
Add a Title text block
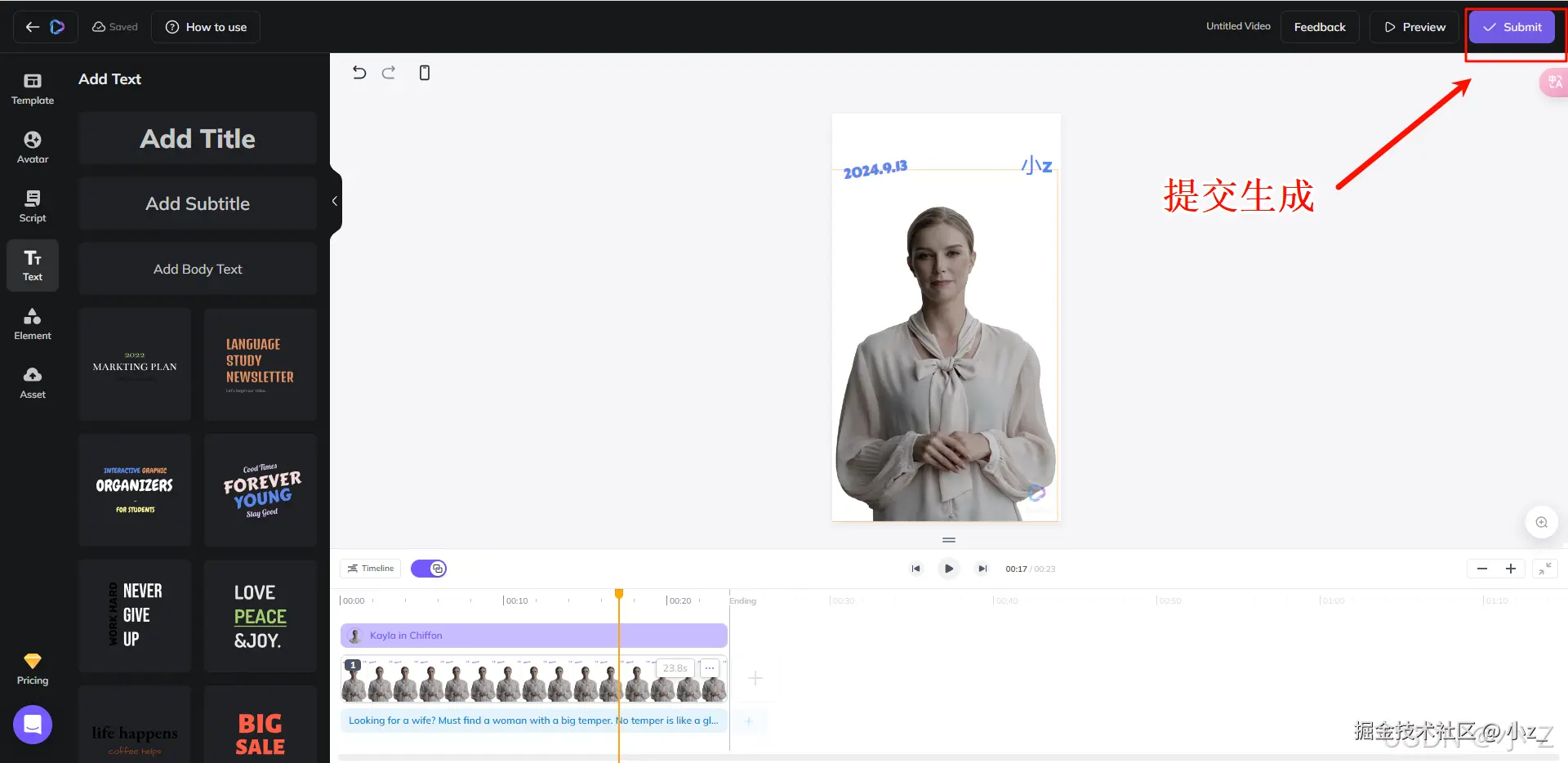(x=198, y=138)
